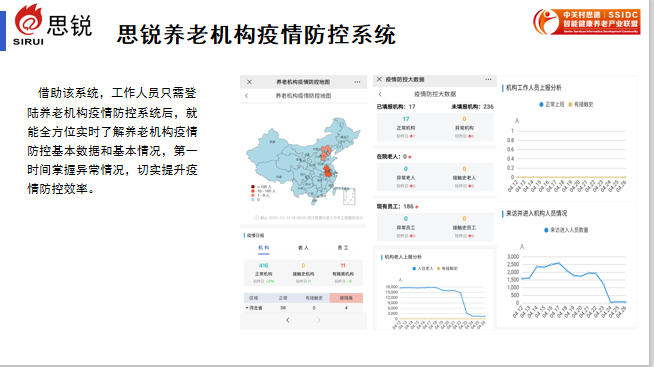
Task: Click the 被隔离 table column header
Action: pyautogui.click(x=346, y=298)
